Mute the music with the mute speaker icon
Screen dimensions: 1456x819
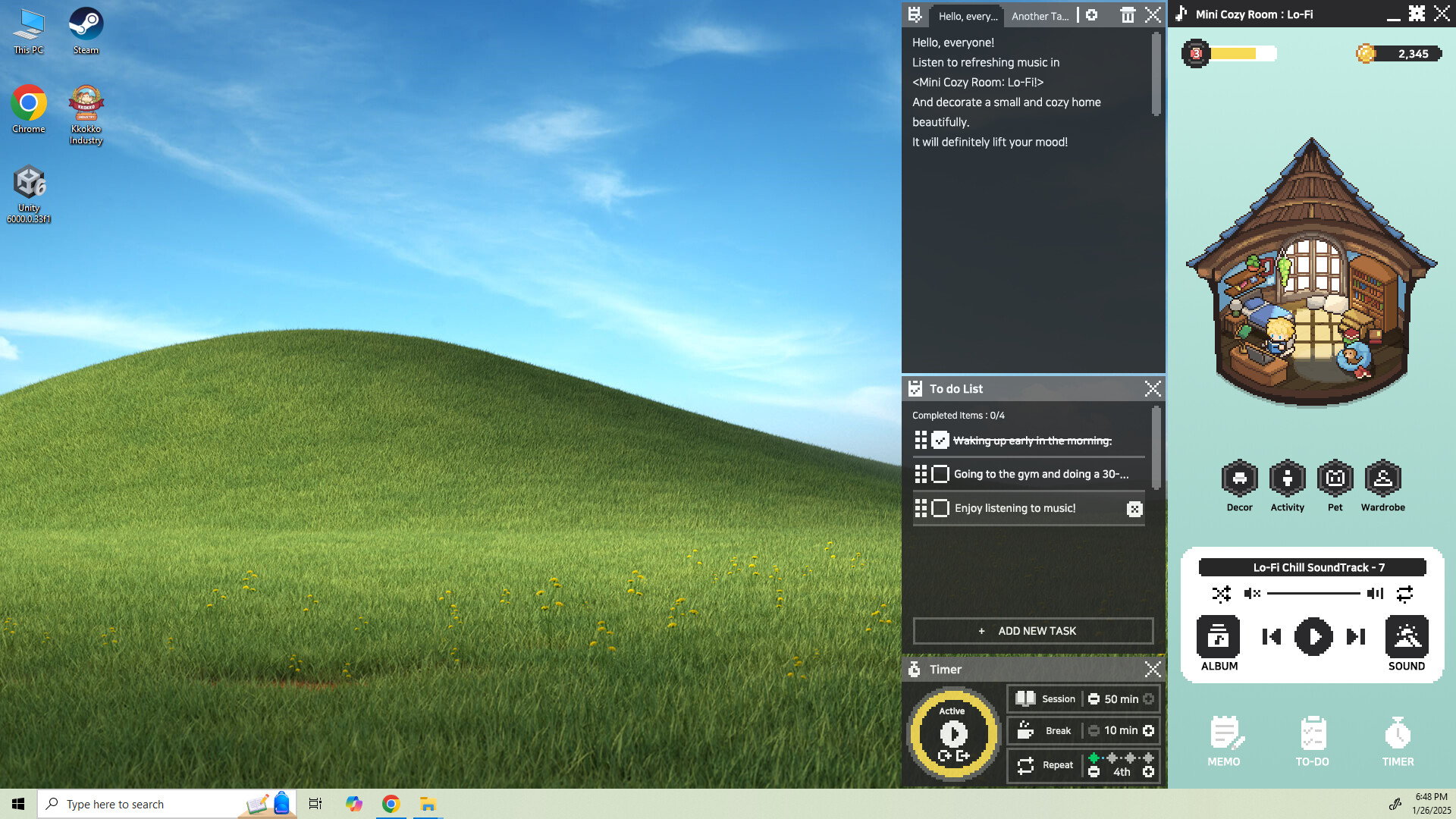point(1252,594)
